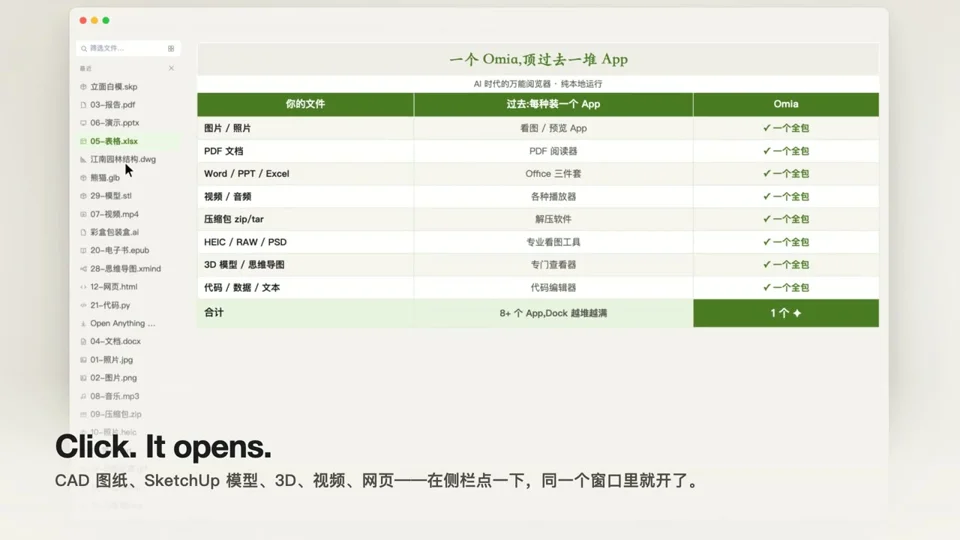
Task: Click the 过去:每种装一个 App column header
Action: (553, 104)
